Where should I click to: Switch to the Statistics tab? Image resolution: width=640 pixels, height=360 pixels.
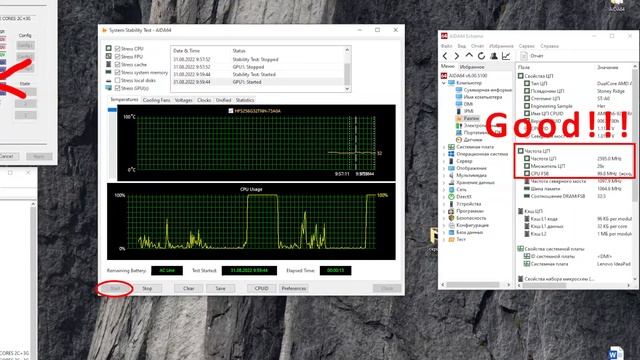point(245,100)
